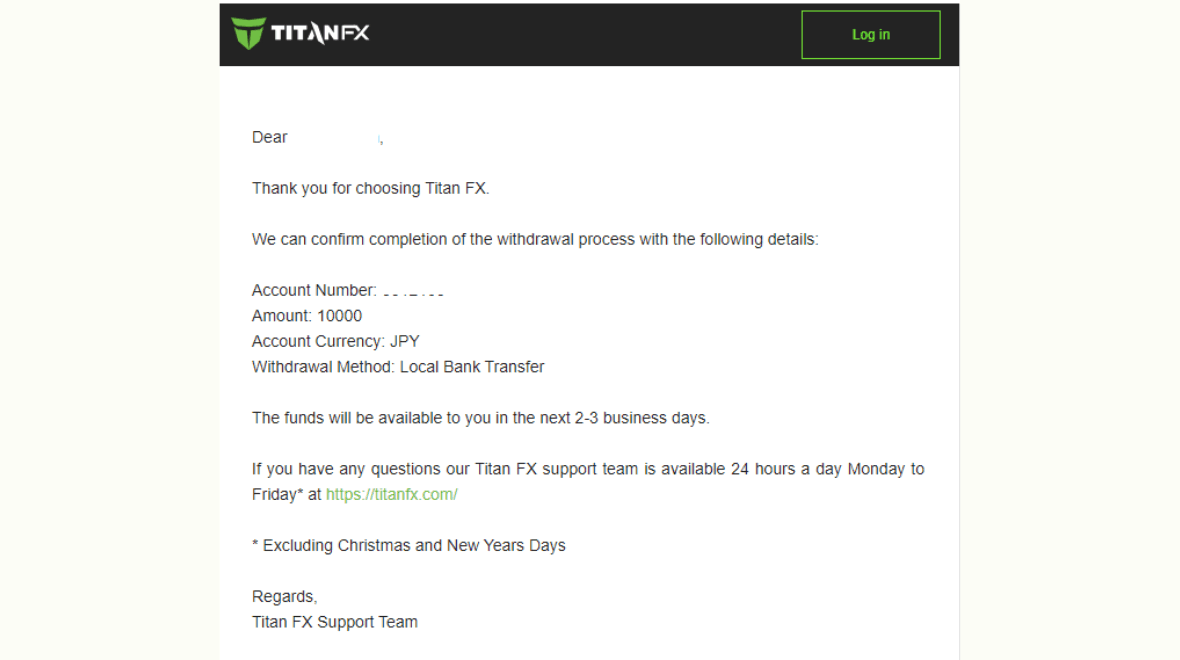Click the amount value 10000

pyautogui.click(x=339, y=316)
